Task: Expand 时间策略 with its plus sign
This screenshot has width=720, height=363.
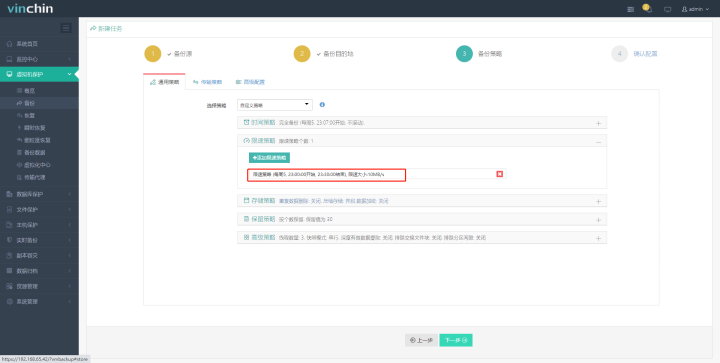Action: (x=598, y=123)
